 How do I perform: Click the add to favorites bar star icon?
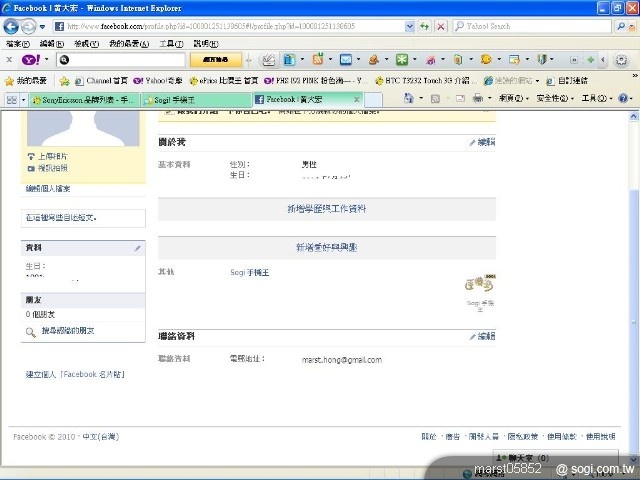click(x=64, y=81)
